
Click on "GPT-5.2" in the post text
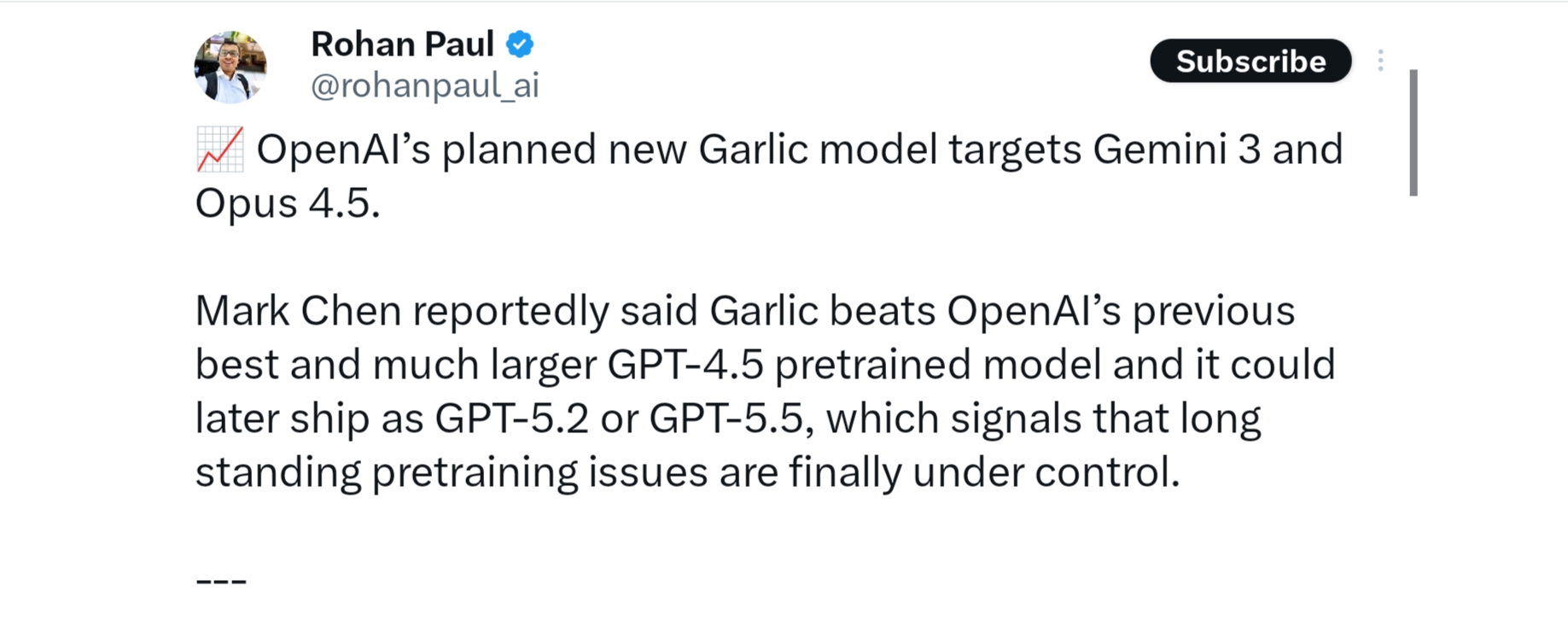click(511, 419)
